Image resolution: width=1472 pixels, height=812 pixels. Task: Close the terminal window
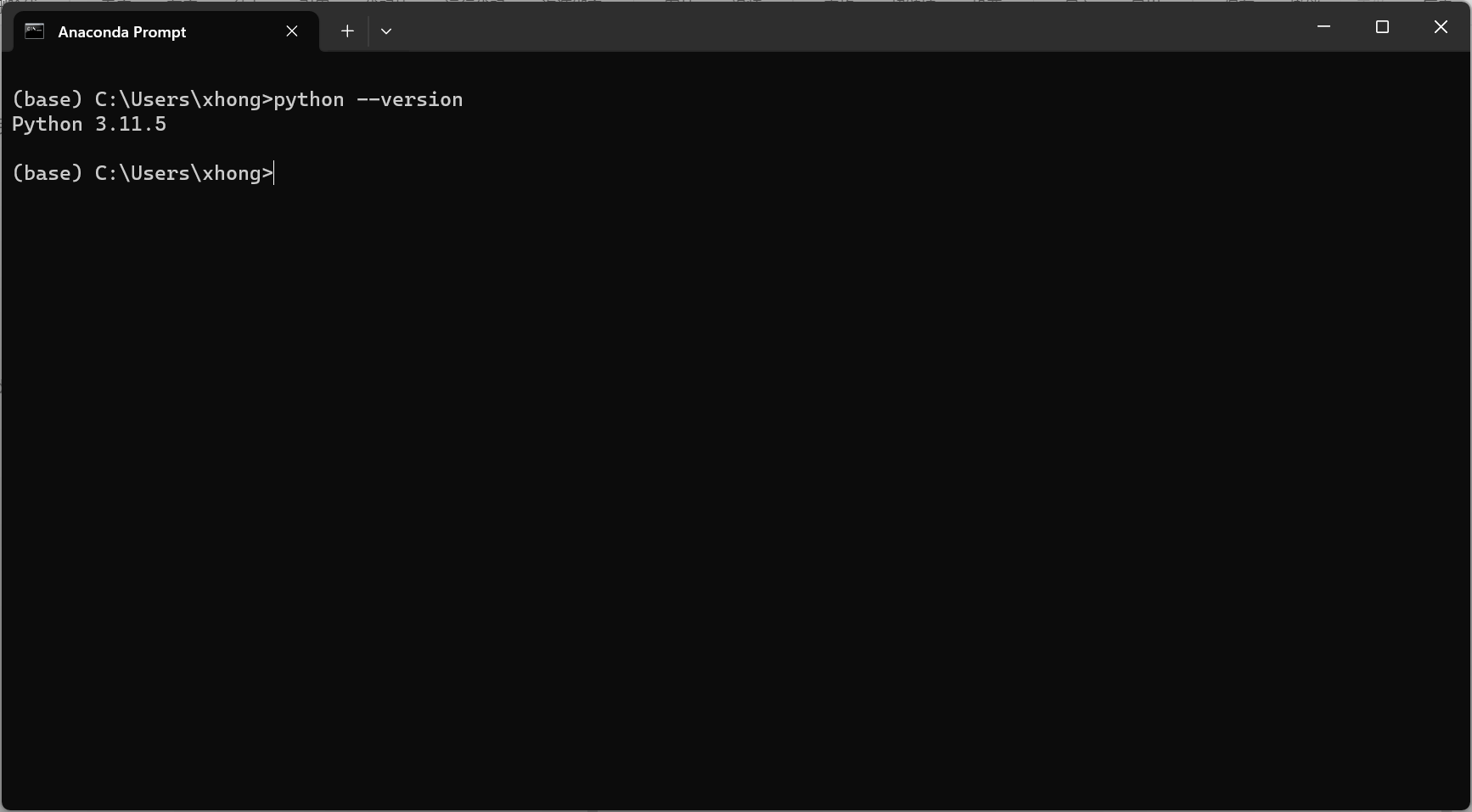coord(1441,27)
